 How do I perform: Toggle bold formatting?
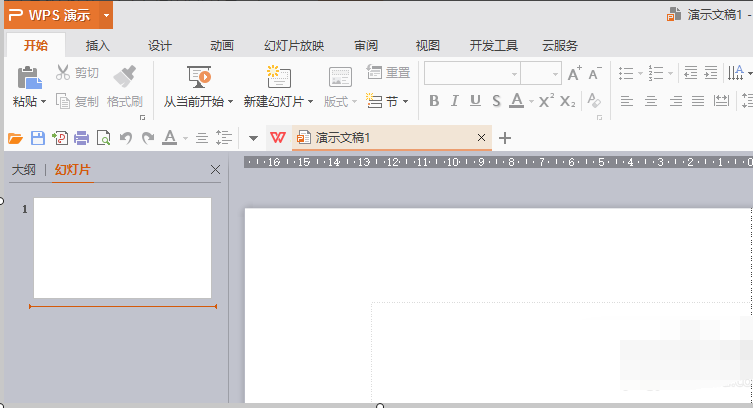[x=434, y=101]
